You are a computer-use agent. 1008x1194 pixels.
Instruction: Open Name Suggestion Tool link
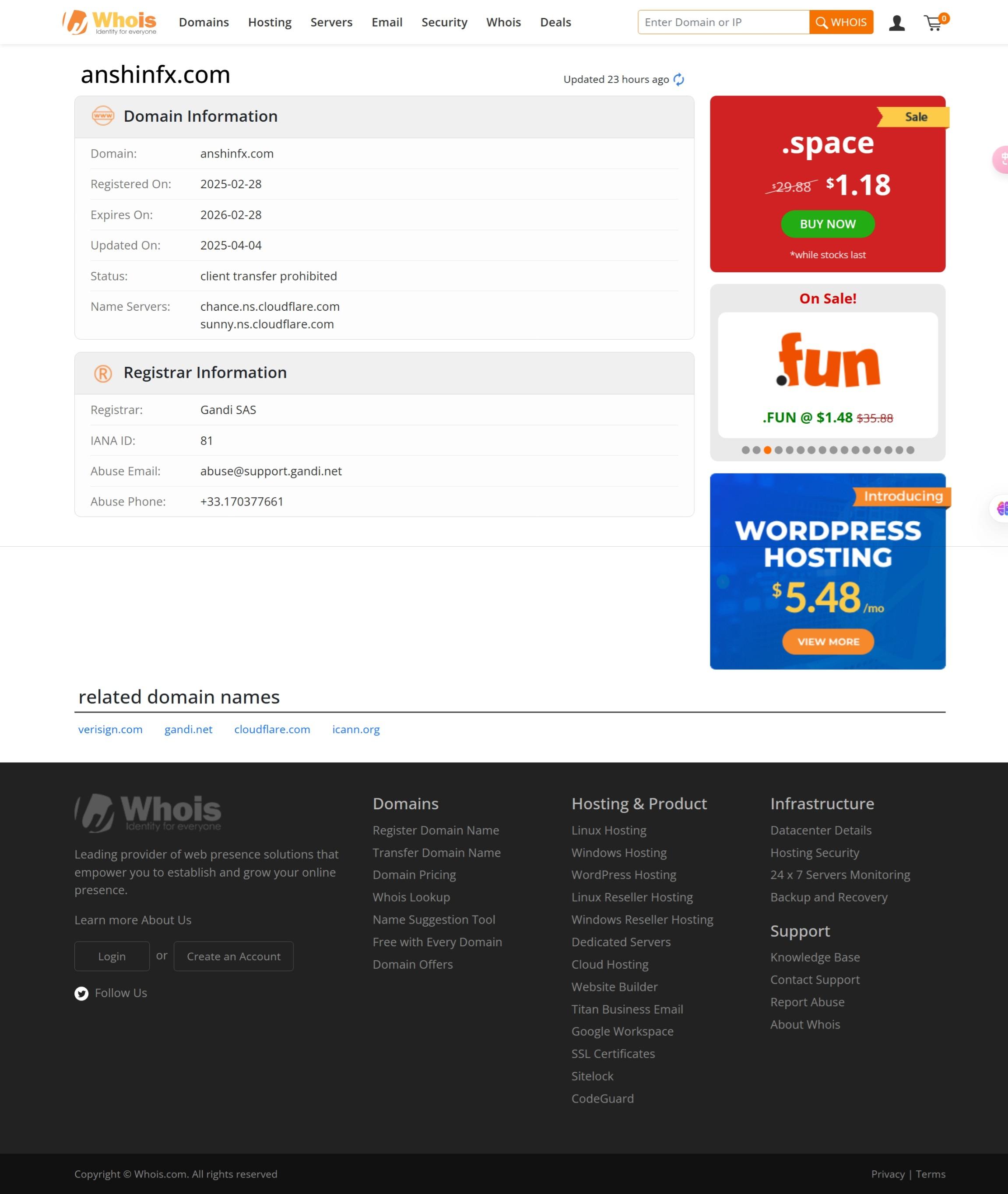click(x=434, y=919)
